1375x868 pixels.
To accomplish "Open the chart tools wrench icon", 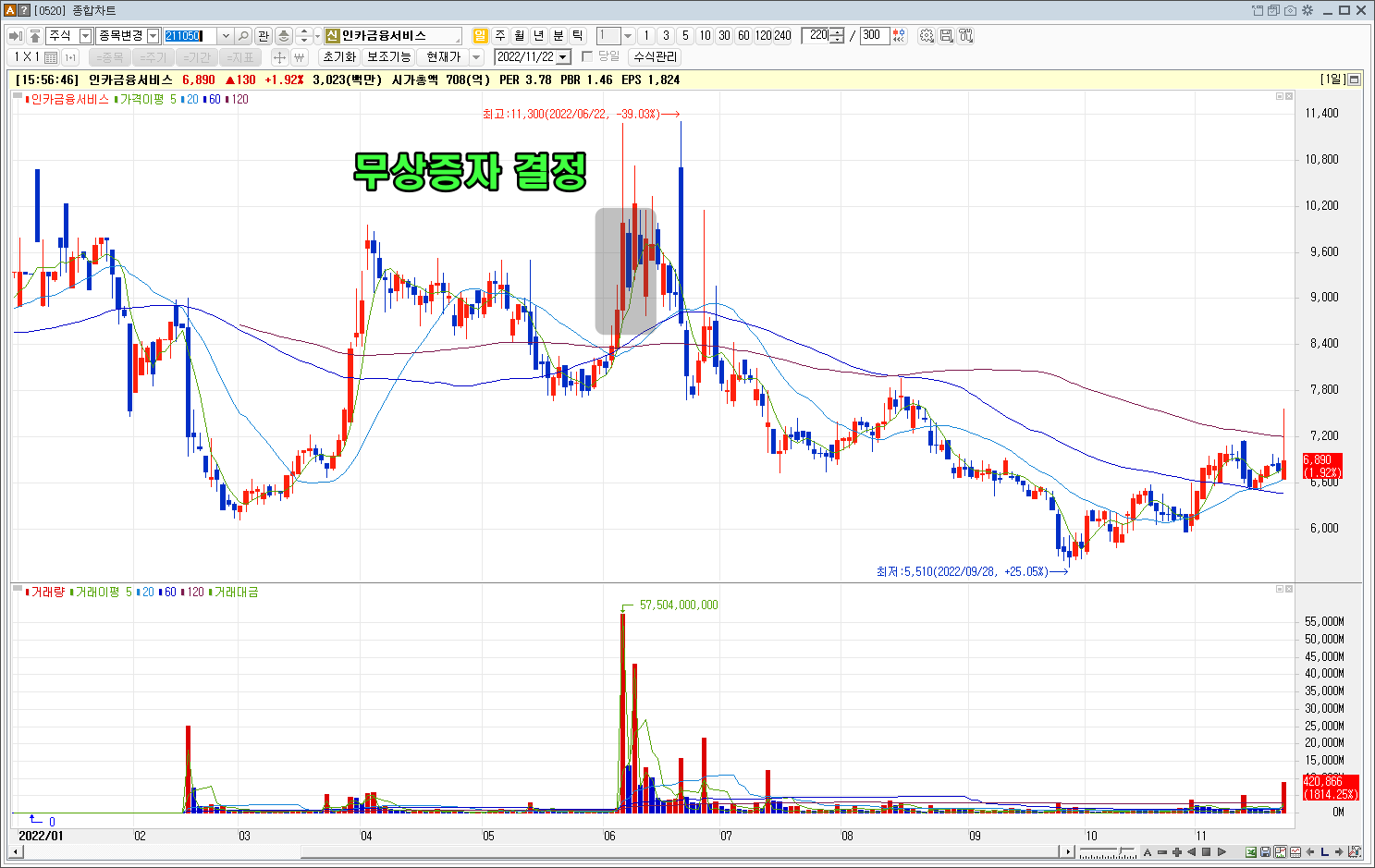I will click(x=966, y=35).
